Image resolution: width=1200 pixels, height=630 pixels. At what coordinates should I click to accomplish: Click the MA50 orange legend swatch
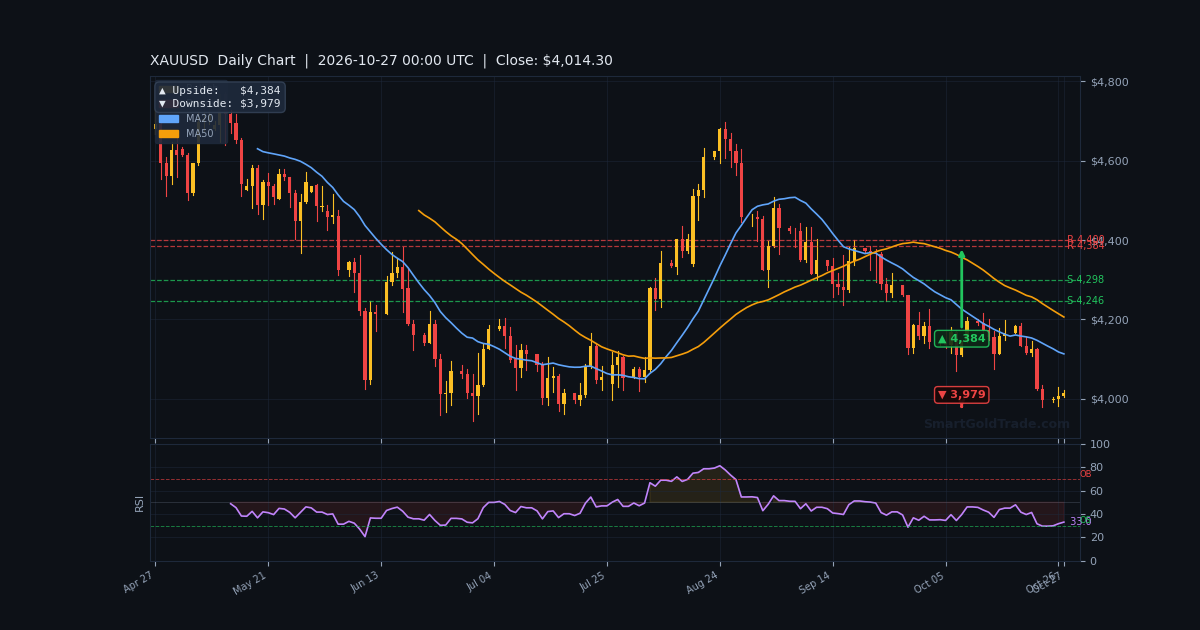coord(169,134)
